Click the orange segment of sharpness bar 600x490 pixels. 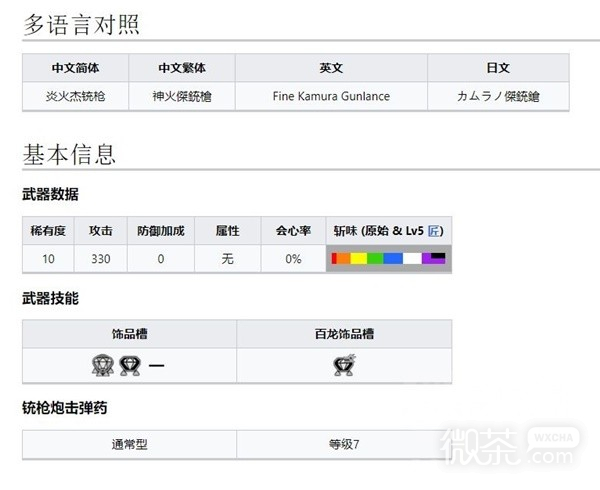pos(344,258)
